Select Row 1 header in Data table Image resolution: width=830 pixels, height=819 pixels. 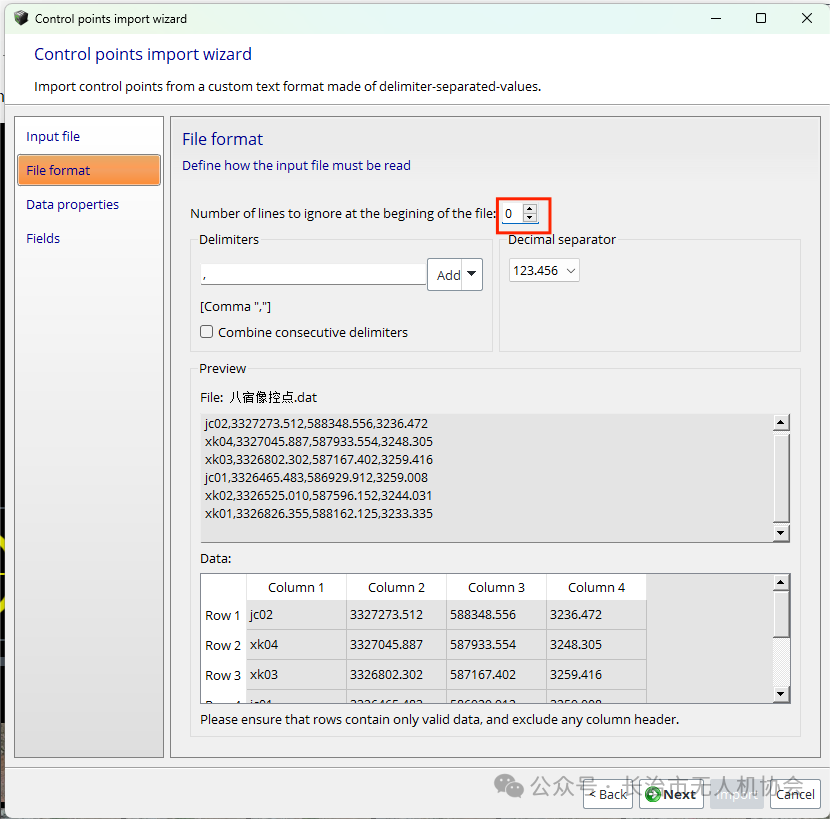click(223, 615)
